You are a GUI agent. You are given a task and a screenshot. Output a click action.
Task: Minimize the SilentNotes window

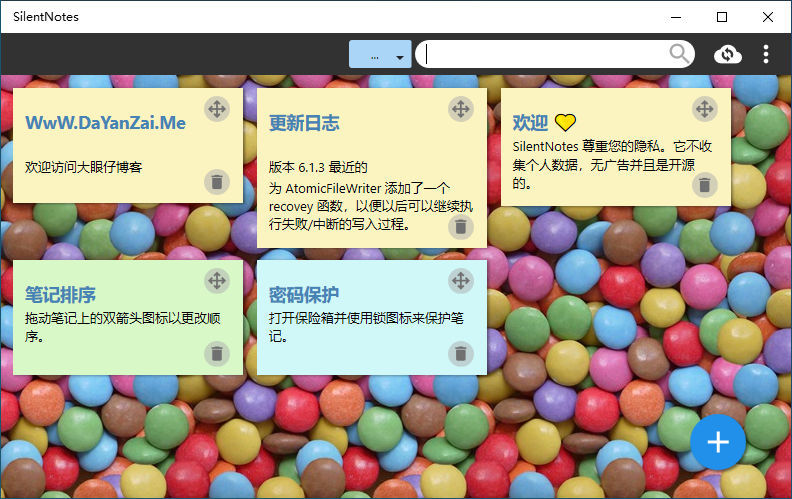coord(676,17)
